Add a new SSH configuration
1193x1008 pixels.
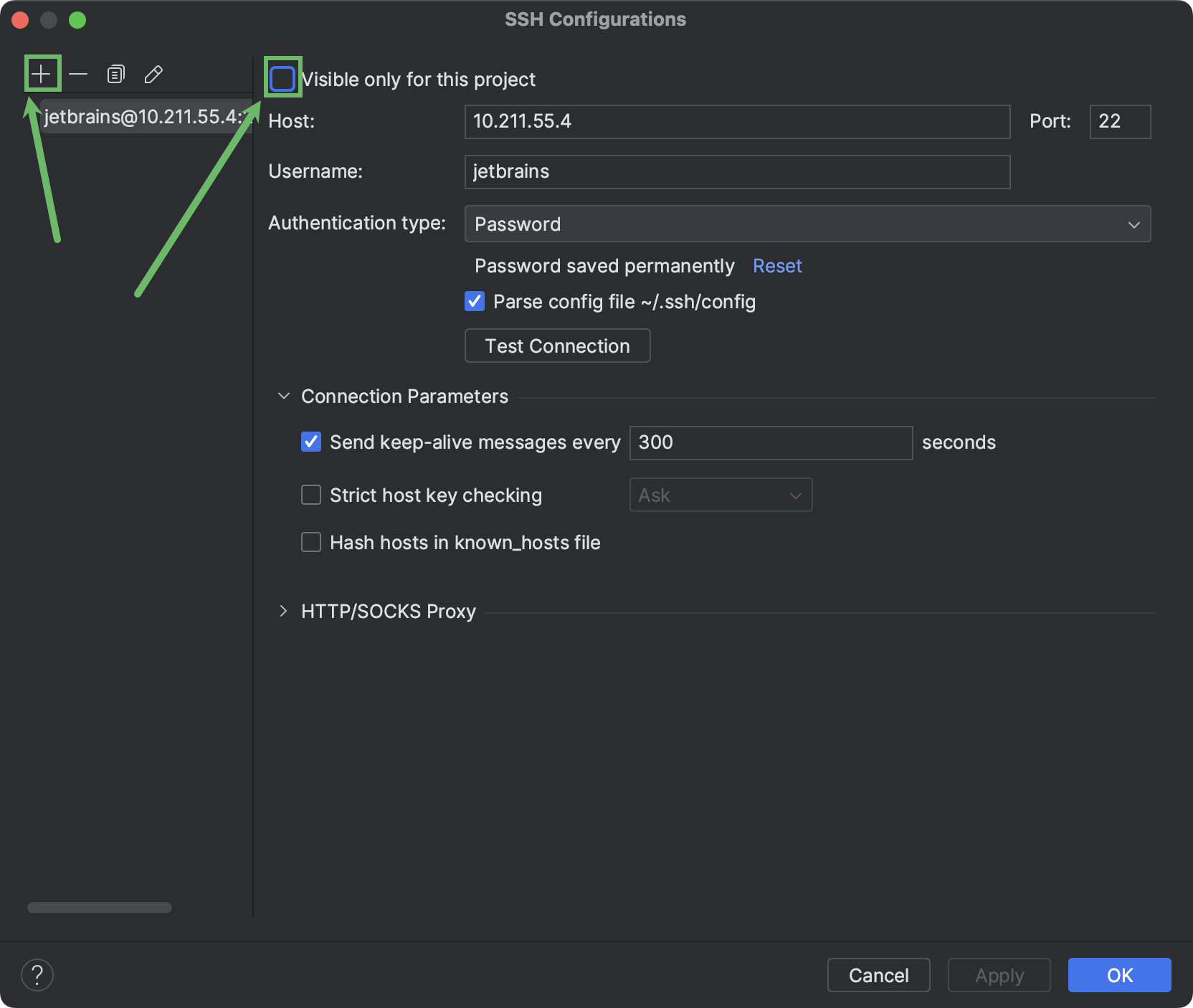pos(41,73)
